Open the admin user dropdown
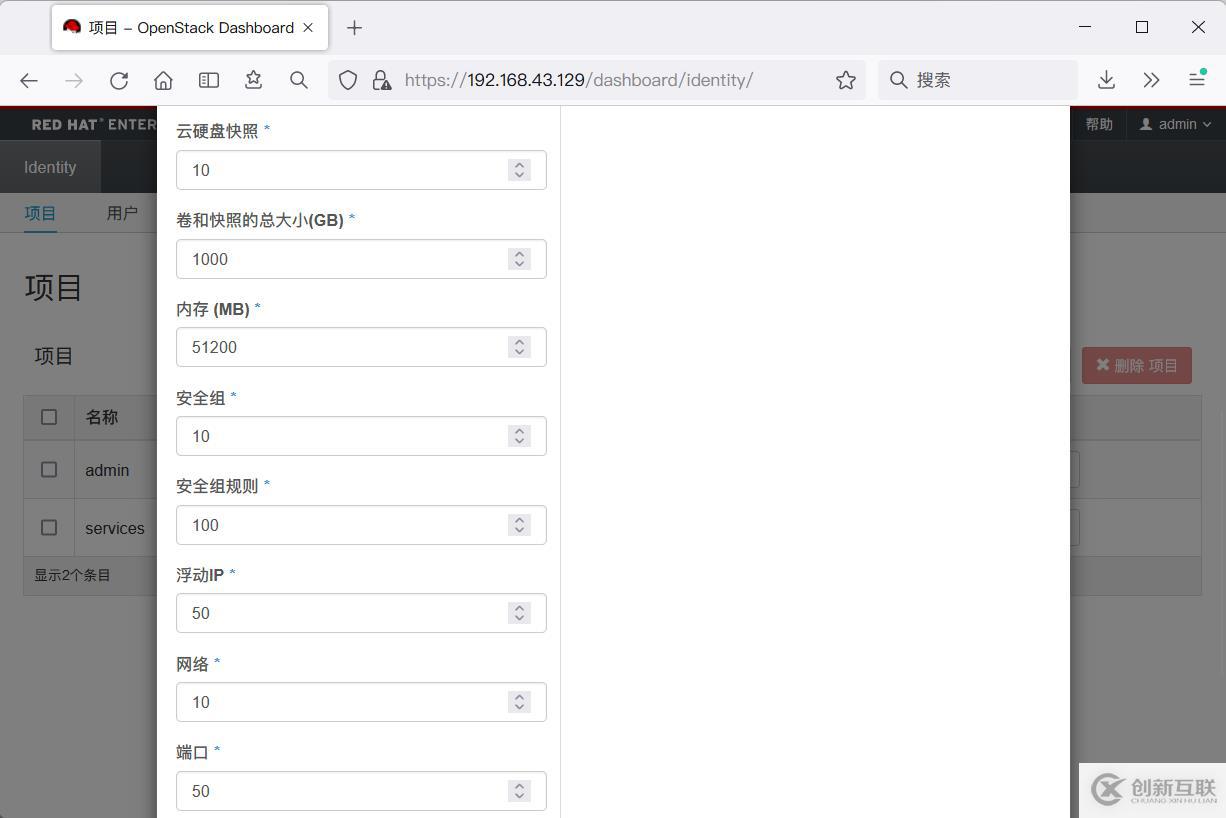This screenshot has height=818, width=1226. [1176, 124]
